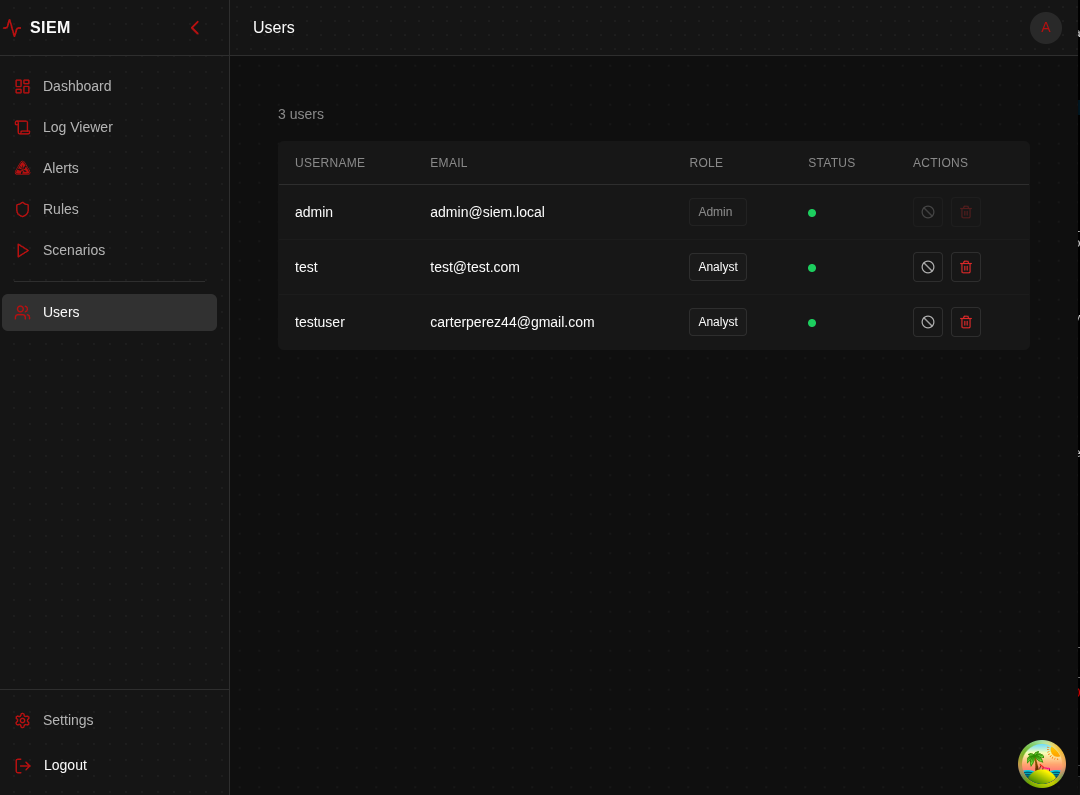This screenshot has width=1080, height=795.
Task: Click the SIEM pulse logo icon
Action: click(12, 28)
